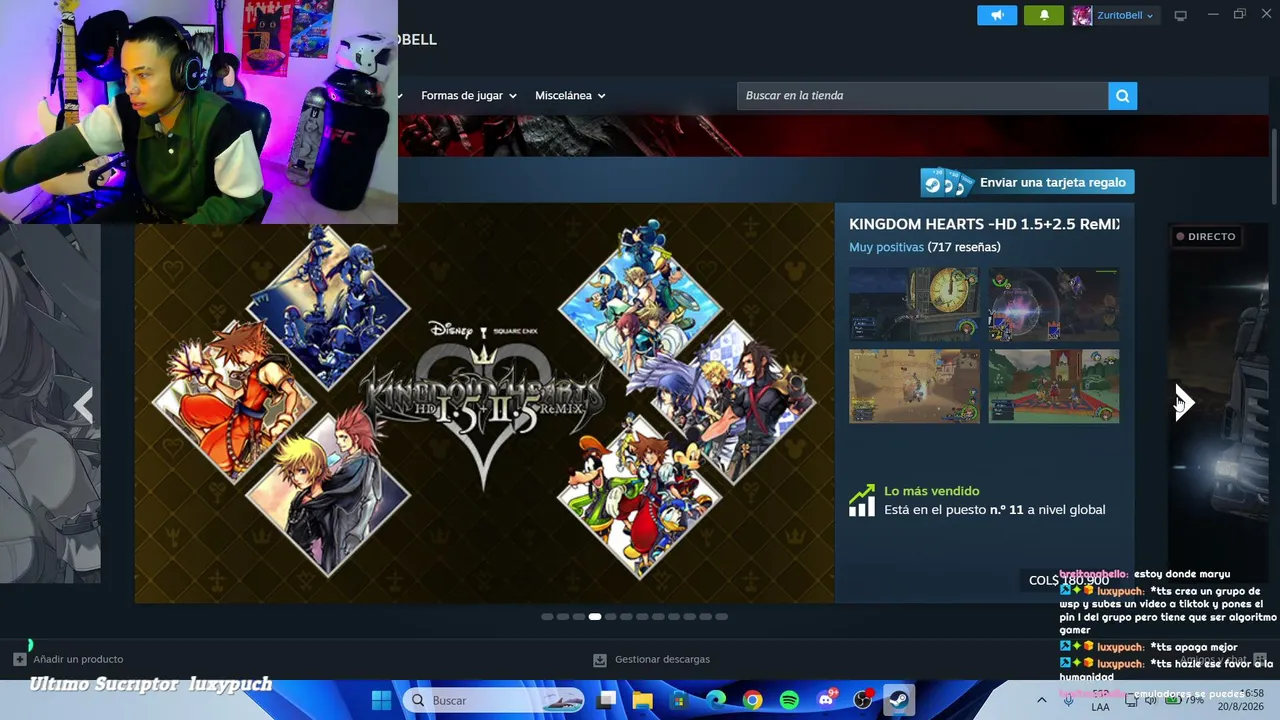Click the microphone icon in system tray
The width and height of the screenshot is (1280, 720).
pyautogui.click(x=1069, y=700)
